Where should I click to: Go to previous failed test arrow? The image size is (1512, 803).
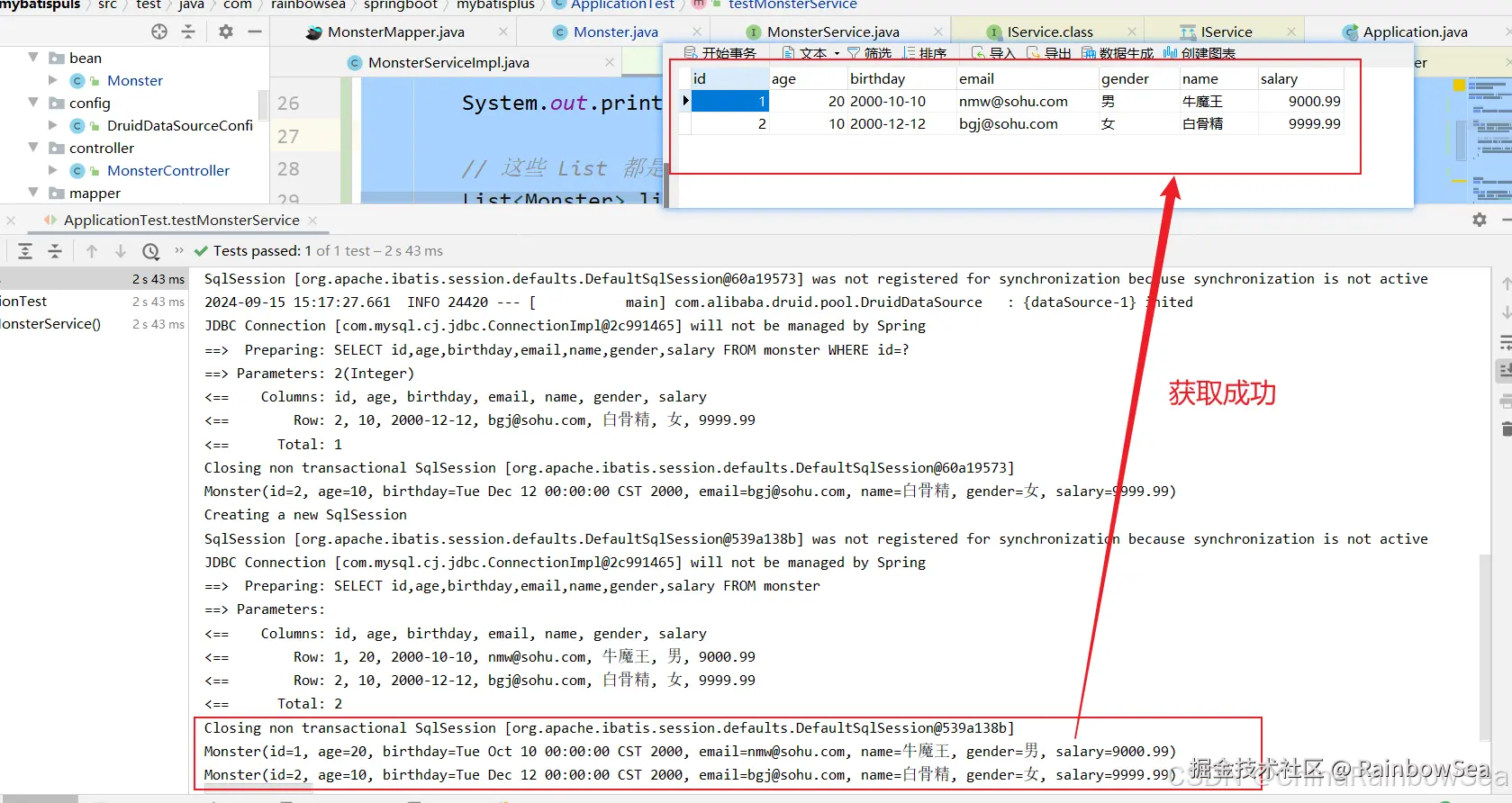92,251
